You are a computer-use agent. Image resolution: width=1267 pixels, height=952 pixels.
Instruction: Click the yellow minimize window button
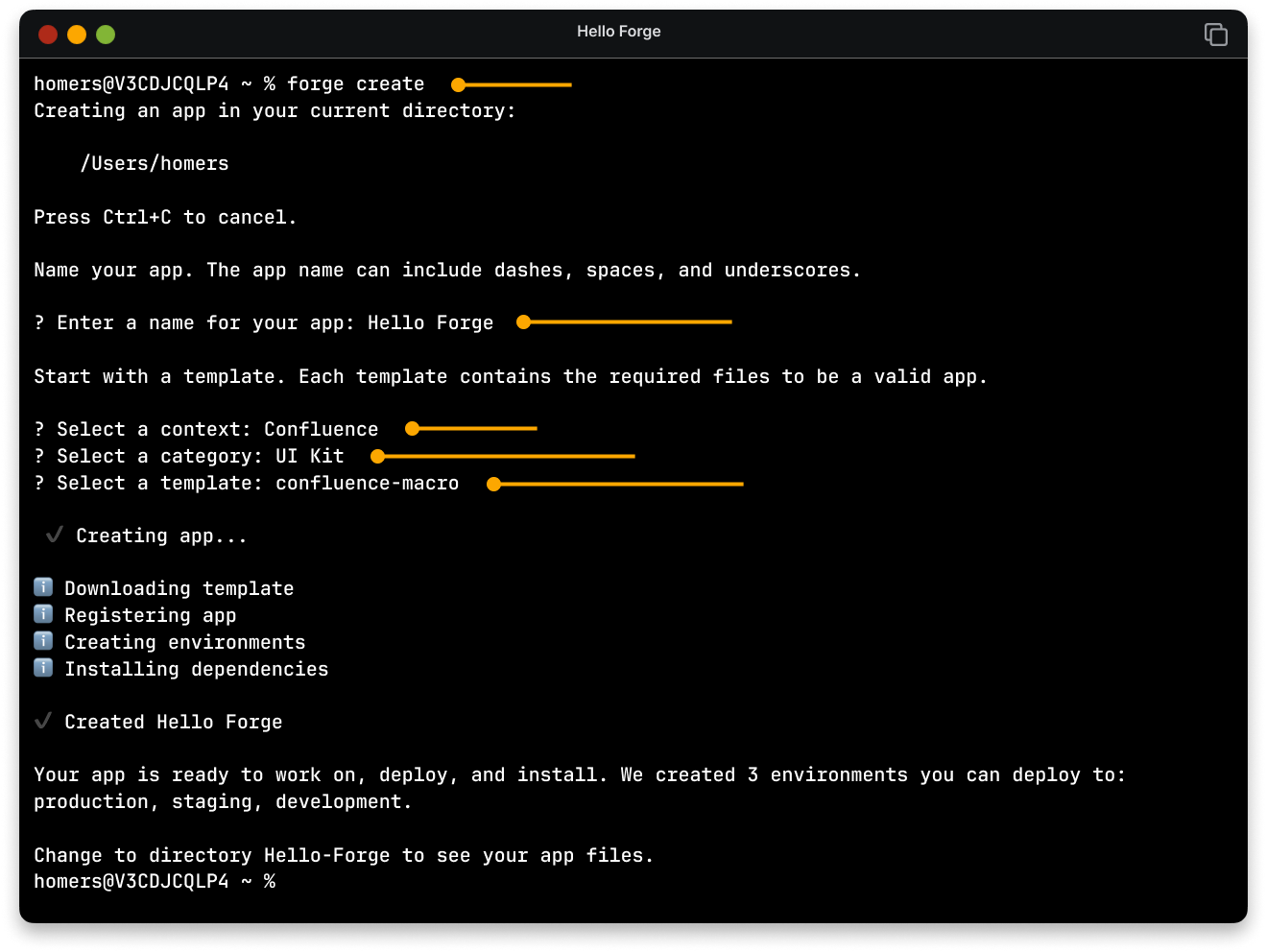point(77,35)
